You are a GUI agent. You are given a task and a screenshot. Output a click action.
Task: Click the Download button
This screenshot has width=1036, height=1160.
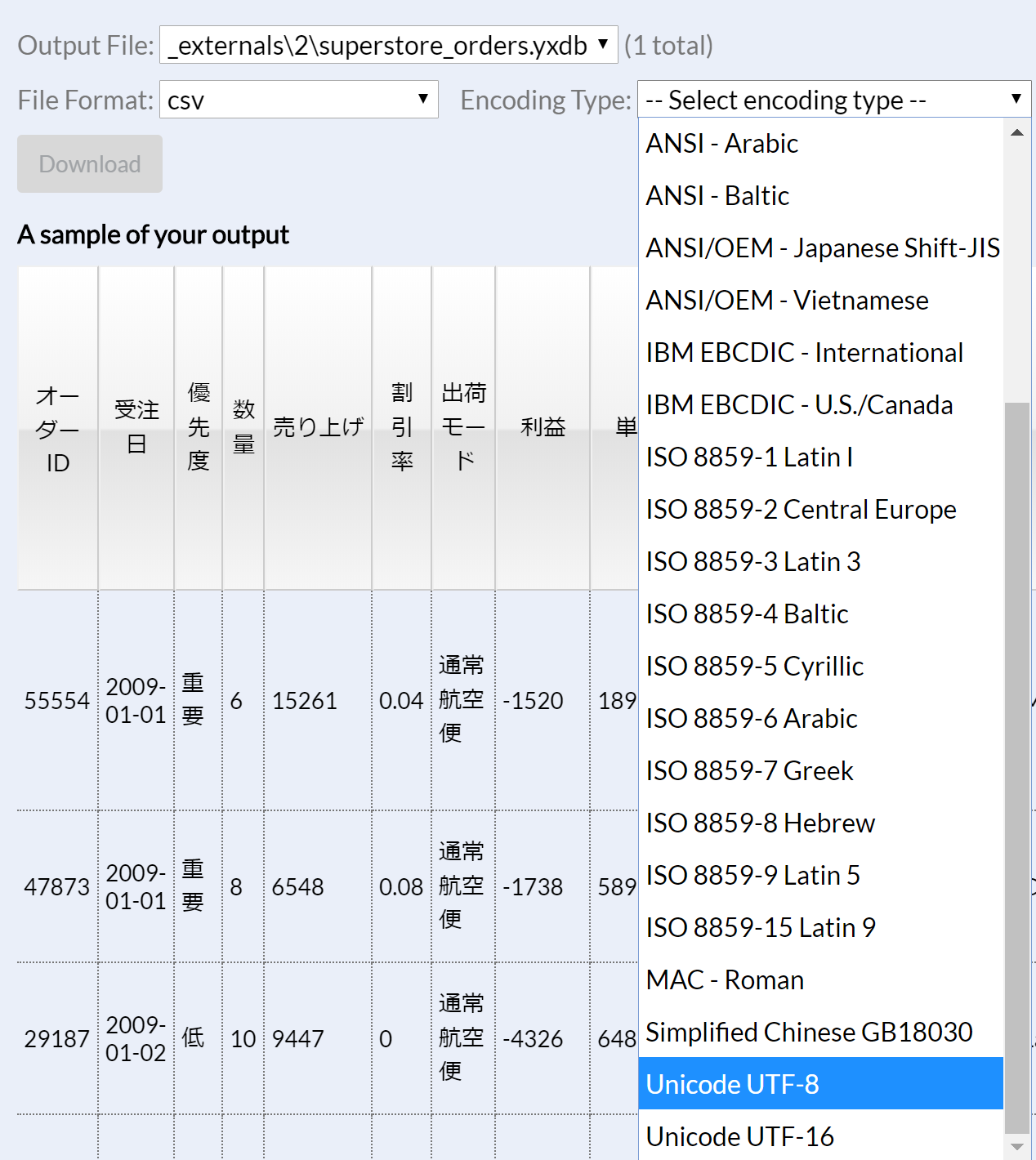[89, 163]
